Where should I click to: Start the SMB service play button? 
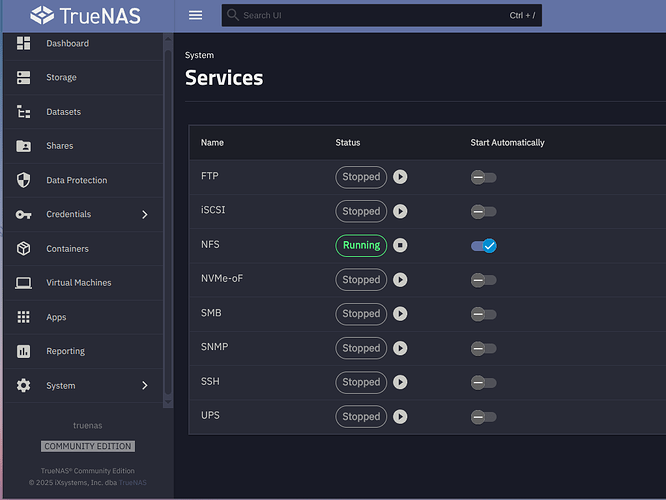(x=400, y=314)
